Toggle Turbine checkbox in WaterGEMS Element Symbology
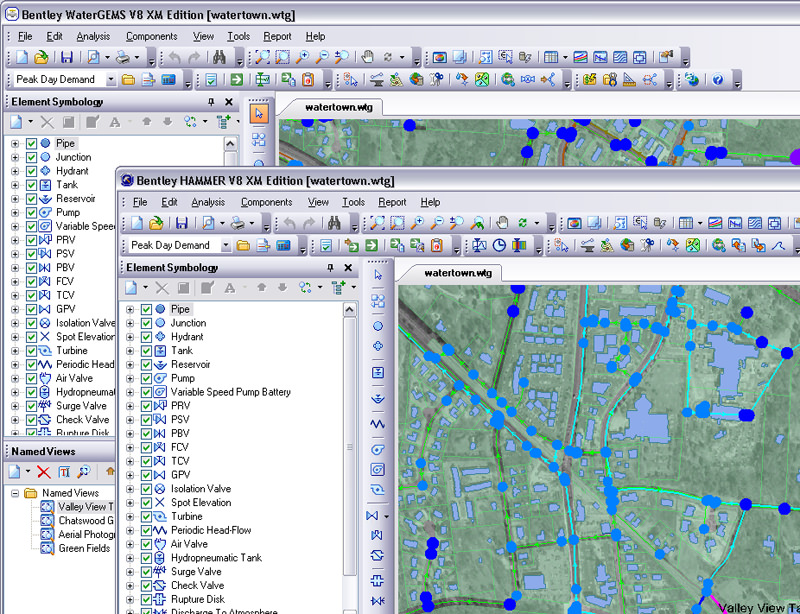This screenshot has height=614, width=800. click(x=32, y=351)
